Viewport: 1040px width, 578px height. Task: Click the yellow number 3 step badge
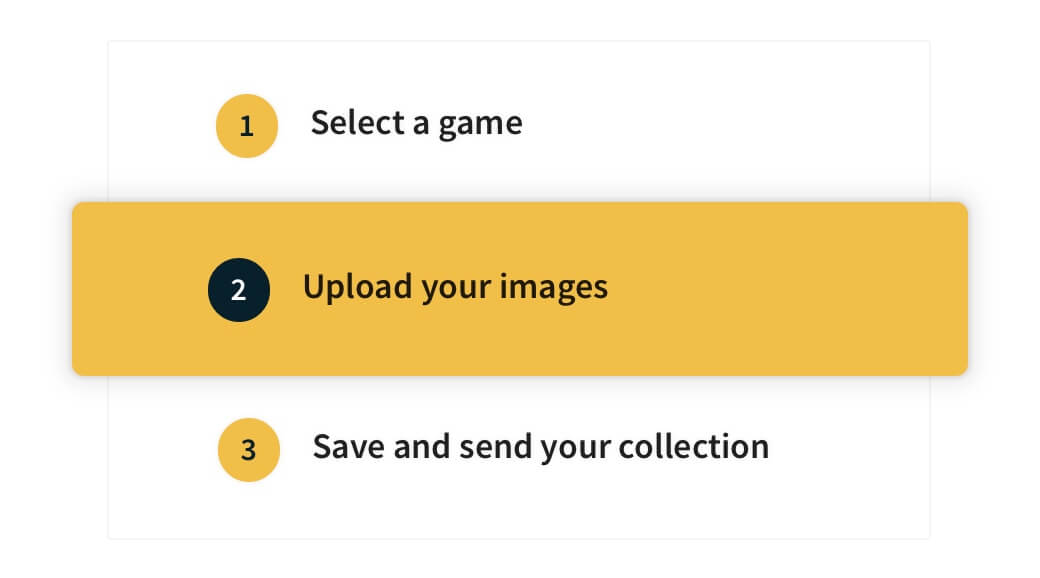(x=249, y=450)
